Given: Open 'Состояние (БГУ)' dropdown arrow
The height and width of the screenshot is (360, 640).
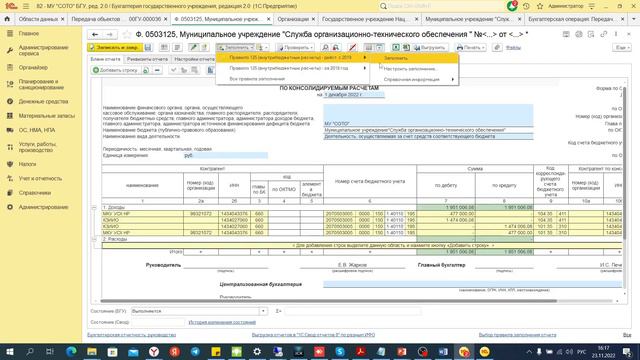Looking at the screenshot, I should click(x=263, y=311).
